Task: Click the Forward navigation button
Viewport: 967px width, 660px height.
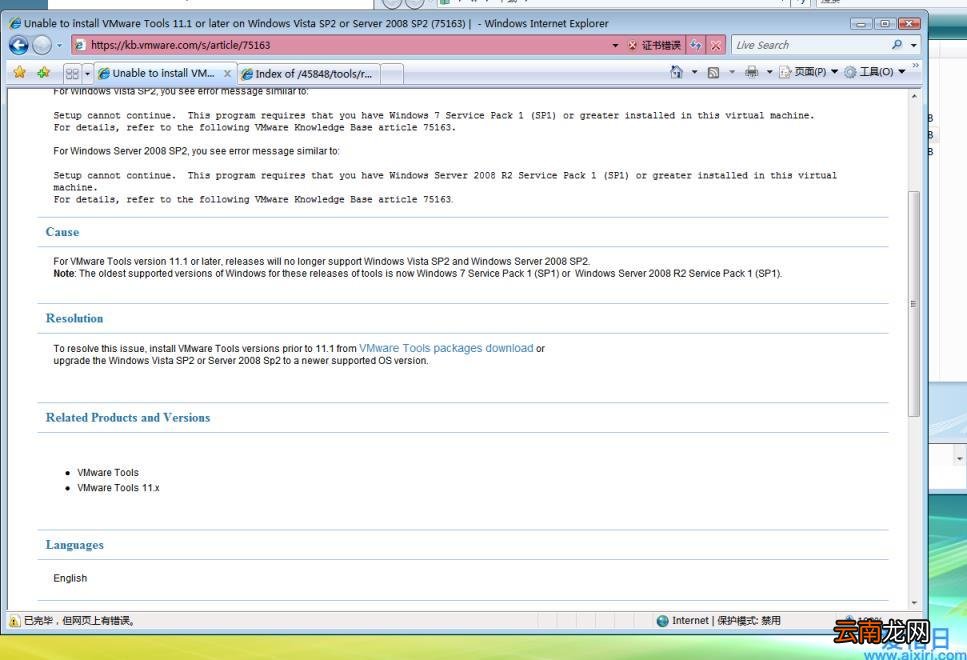Action: click(42, 45)
